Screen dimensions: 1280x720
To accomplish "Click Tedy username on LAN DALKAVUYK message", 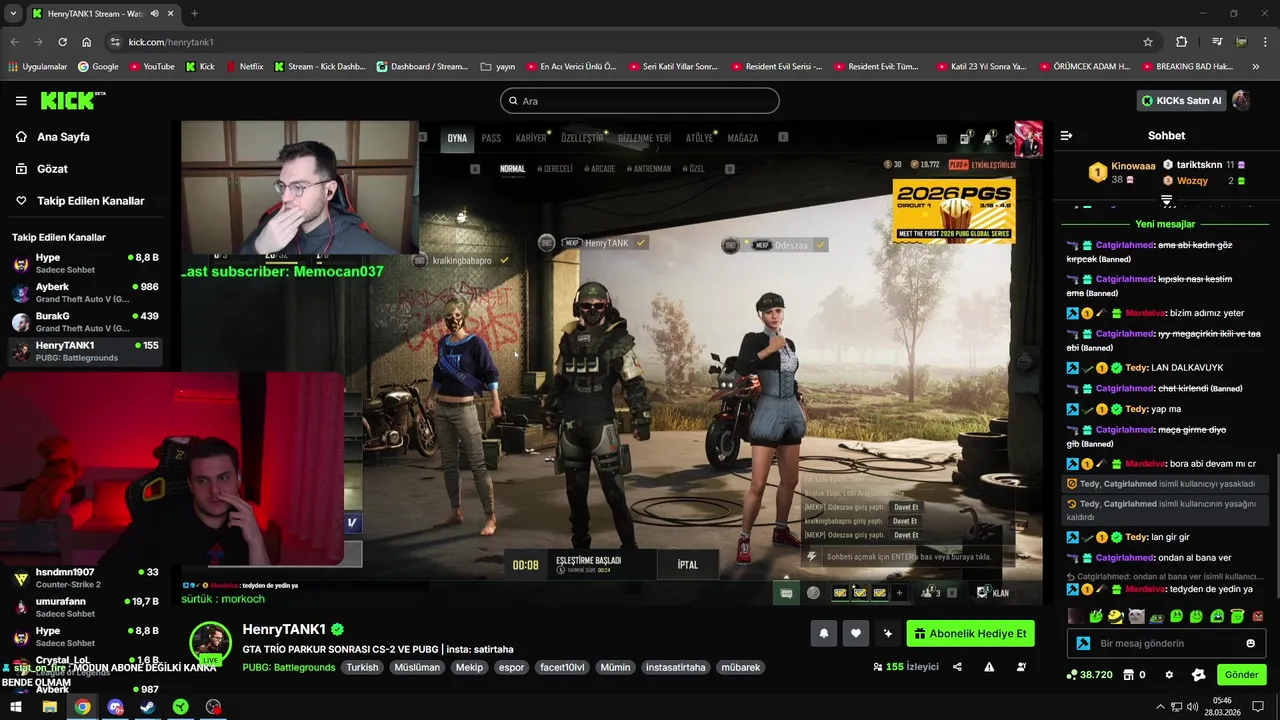I will click(1136, 368).
